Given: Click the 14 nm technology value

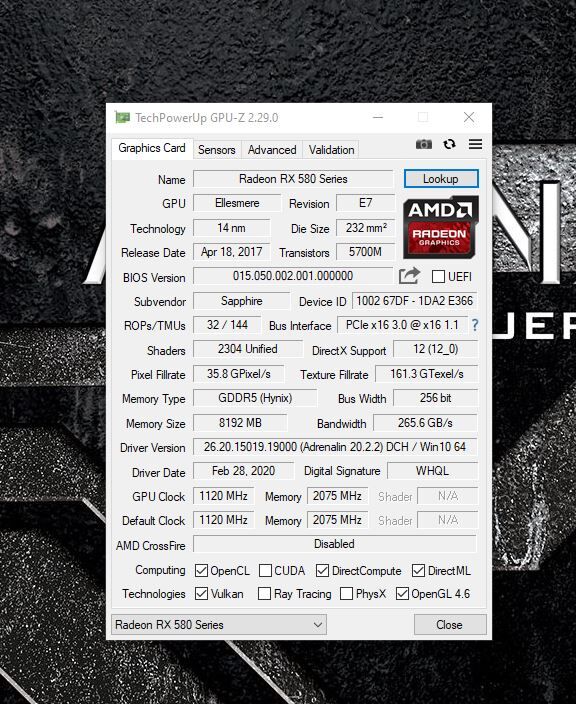Looking at the screenshot, I should [x=232, y=228].
